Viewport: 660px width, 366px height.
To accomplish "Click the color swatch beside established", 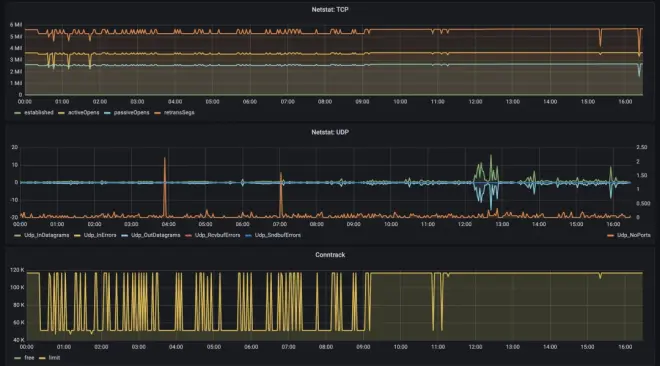I will pyautogui.click(x=17, y=113).
